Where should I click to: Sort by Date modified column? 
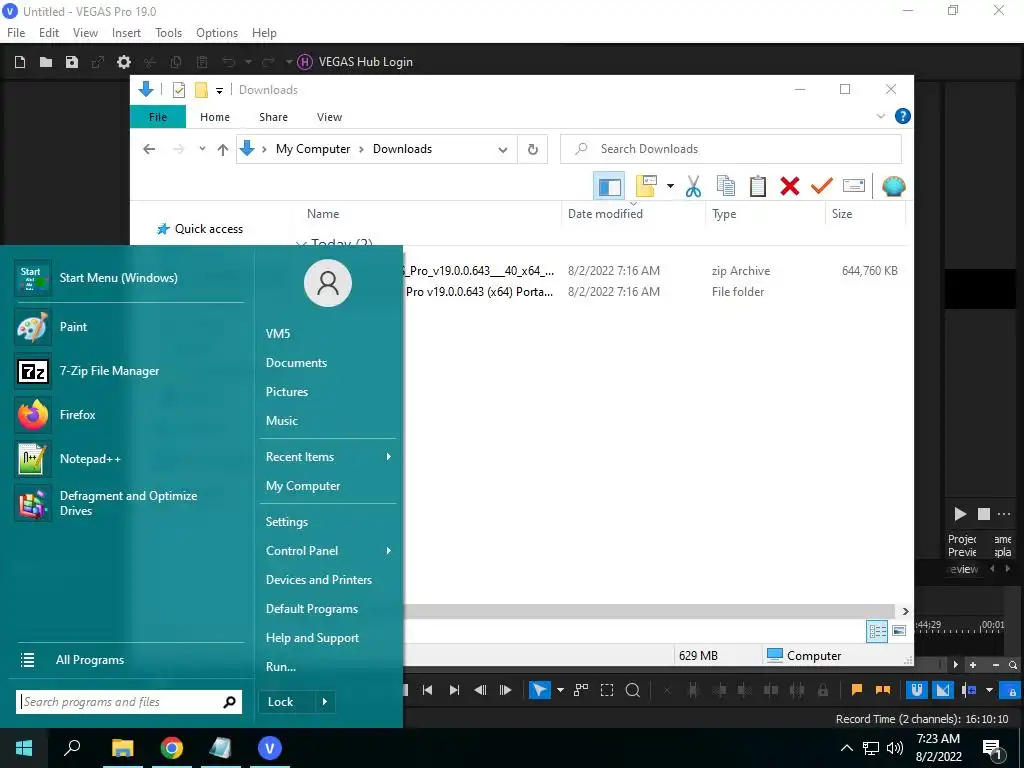tap(605, 214)
